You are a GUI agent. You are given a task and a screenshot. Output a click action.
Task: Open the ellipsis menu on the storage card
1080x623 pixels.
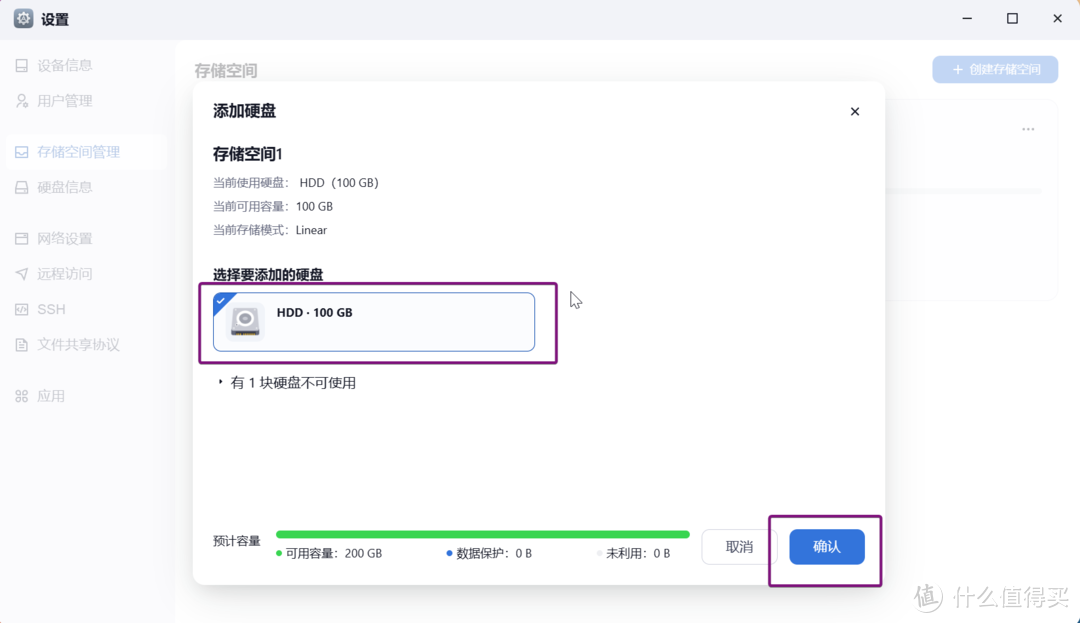(1028, 128)
